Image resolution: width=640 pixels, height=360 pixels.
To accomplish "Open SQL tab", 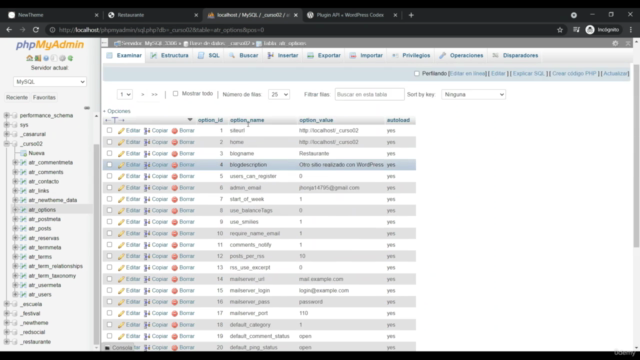I will (209, 56).
